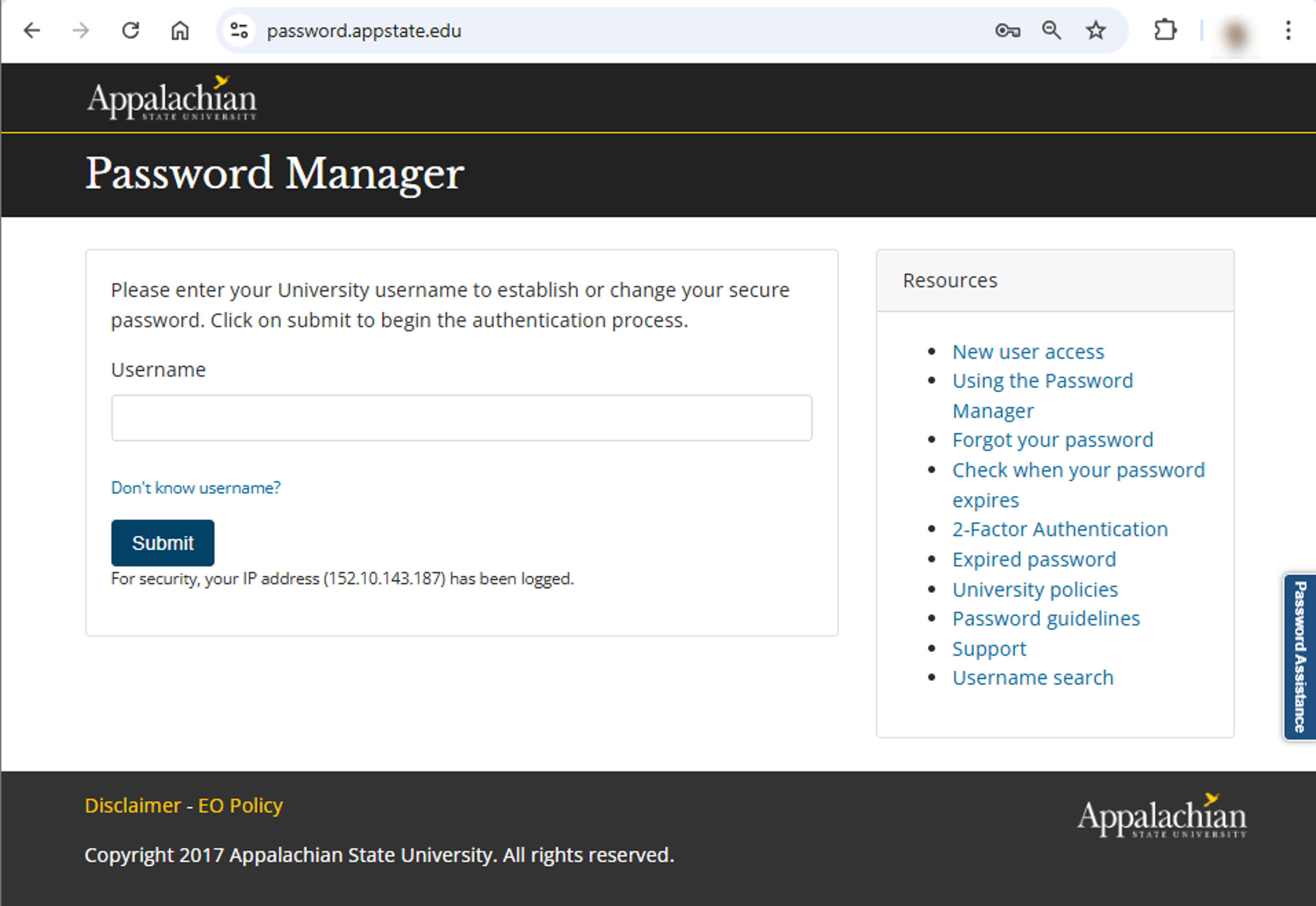
Task: Open the Chrome three-dot menu
Action: tap(1288, 30)
